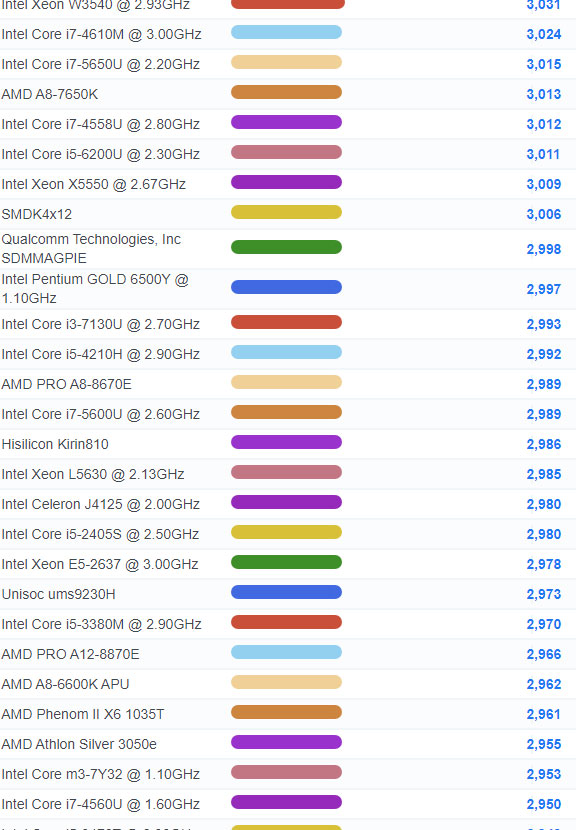This screenshot has height=830, width=576.
Task: Click score 2,992 for i5-4210H
Action: [x=544, y=354]
